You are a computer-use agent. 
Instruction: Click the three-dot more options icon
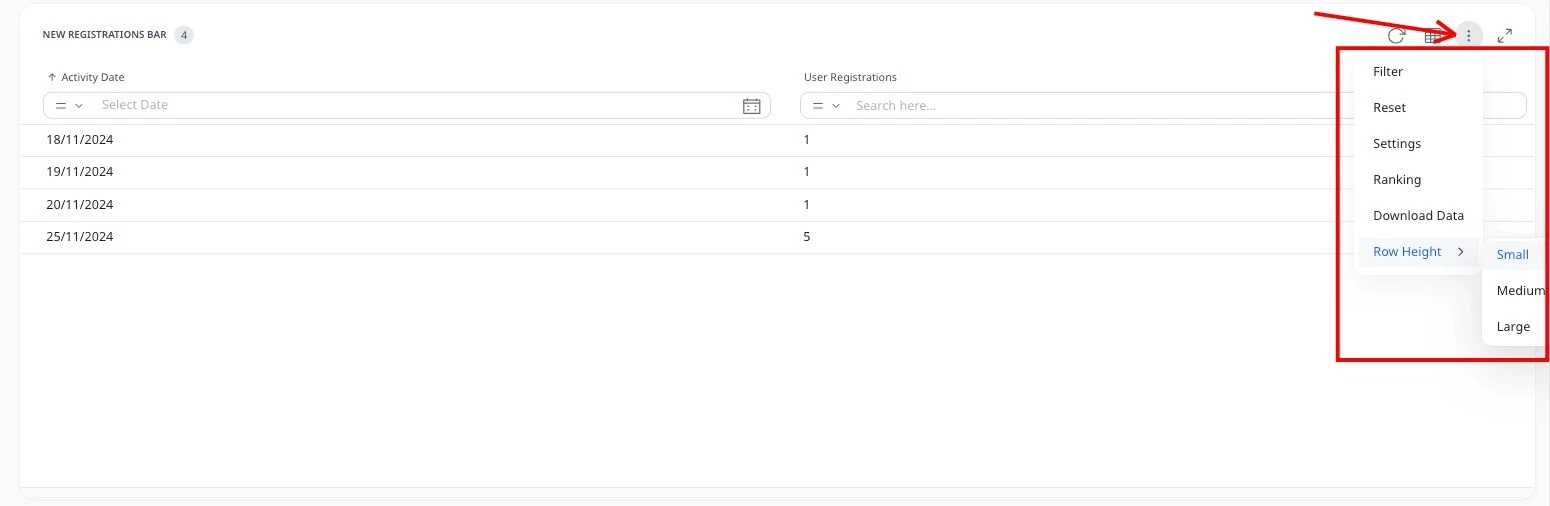1468,36
